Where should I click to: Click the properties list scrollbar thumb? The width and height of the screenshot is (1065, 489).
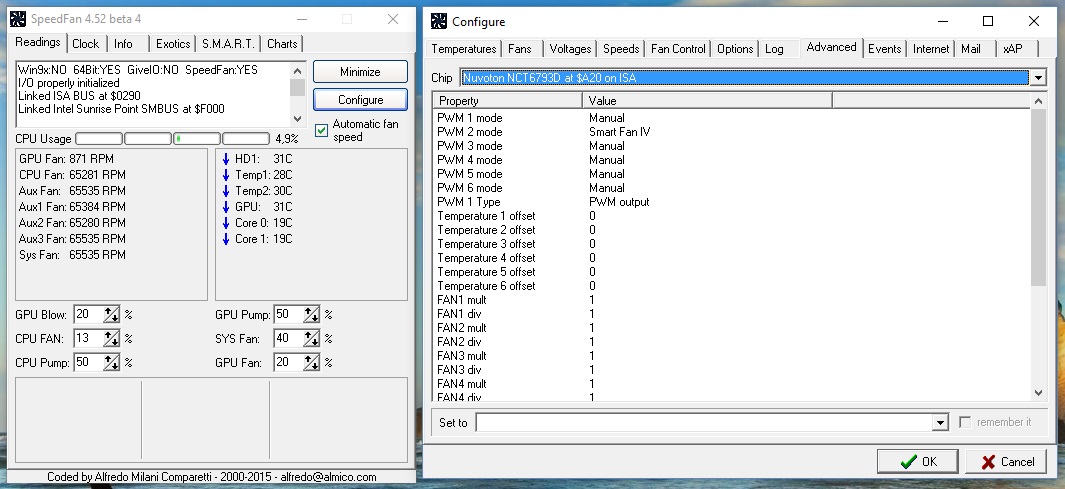click(1038, 197)
